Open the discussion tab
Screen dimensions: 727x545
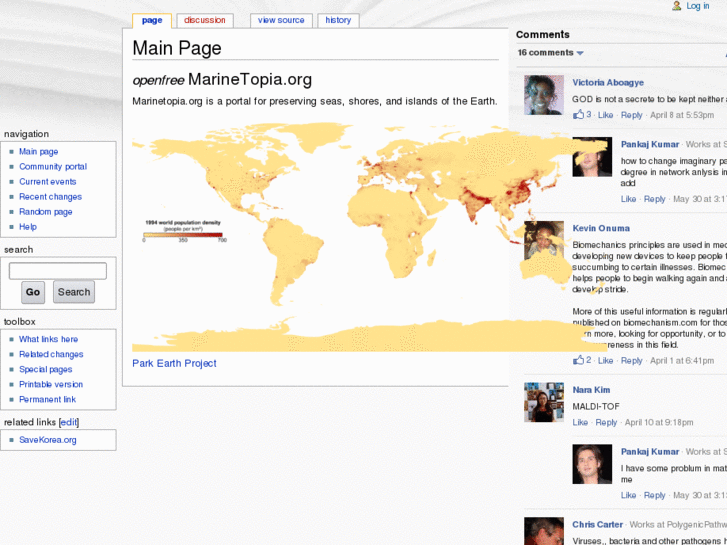[204, 20]
